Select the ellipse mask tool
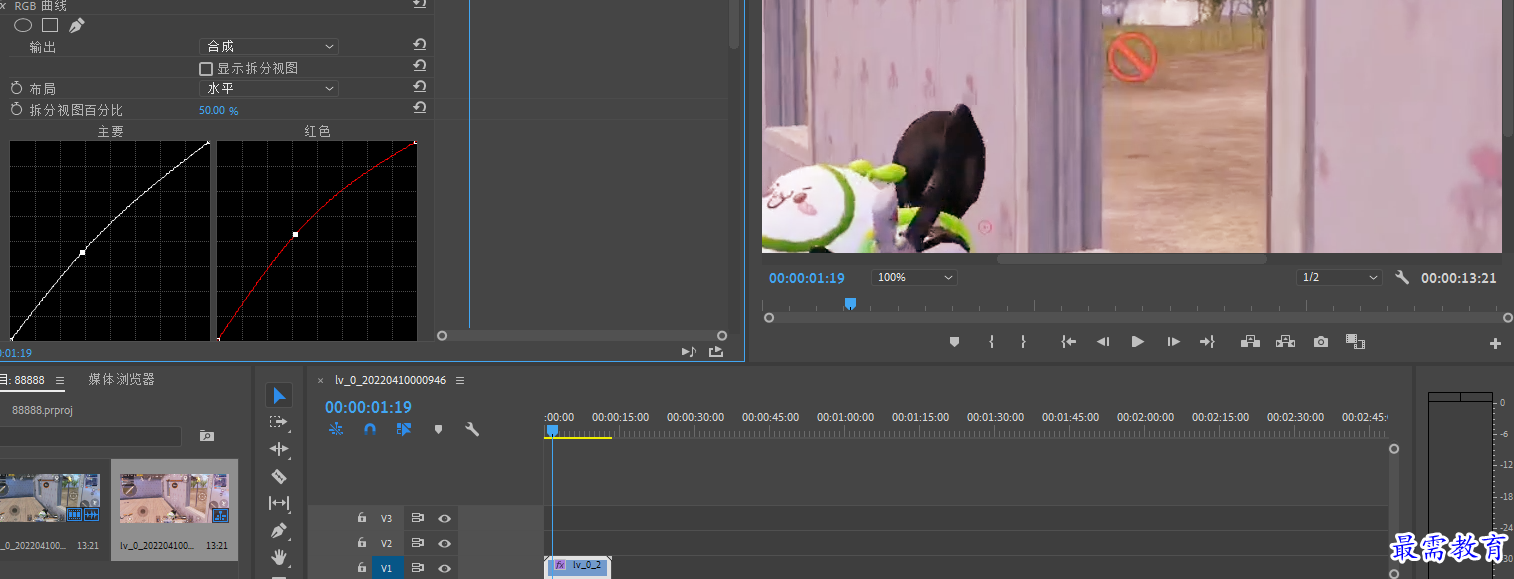1514x579 pixels. click(22, 25)
